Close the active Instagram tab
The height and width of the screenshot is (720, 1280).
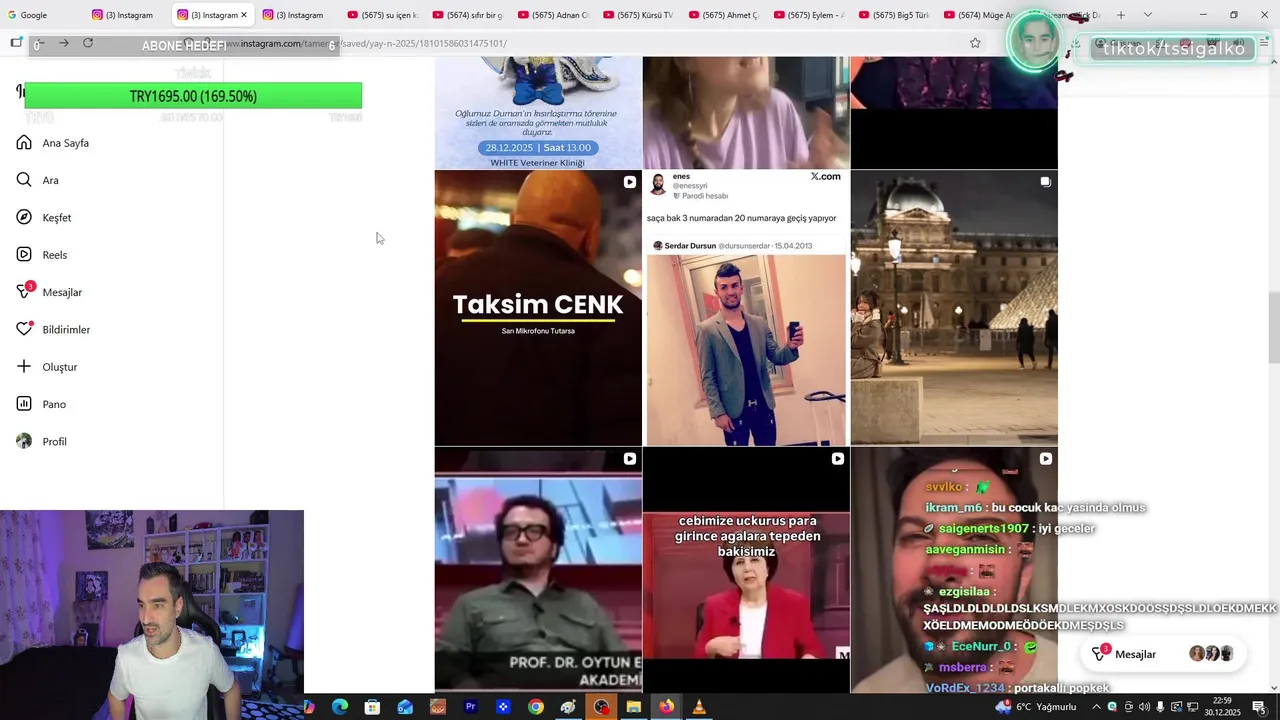[x=244, y=15]
